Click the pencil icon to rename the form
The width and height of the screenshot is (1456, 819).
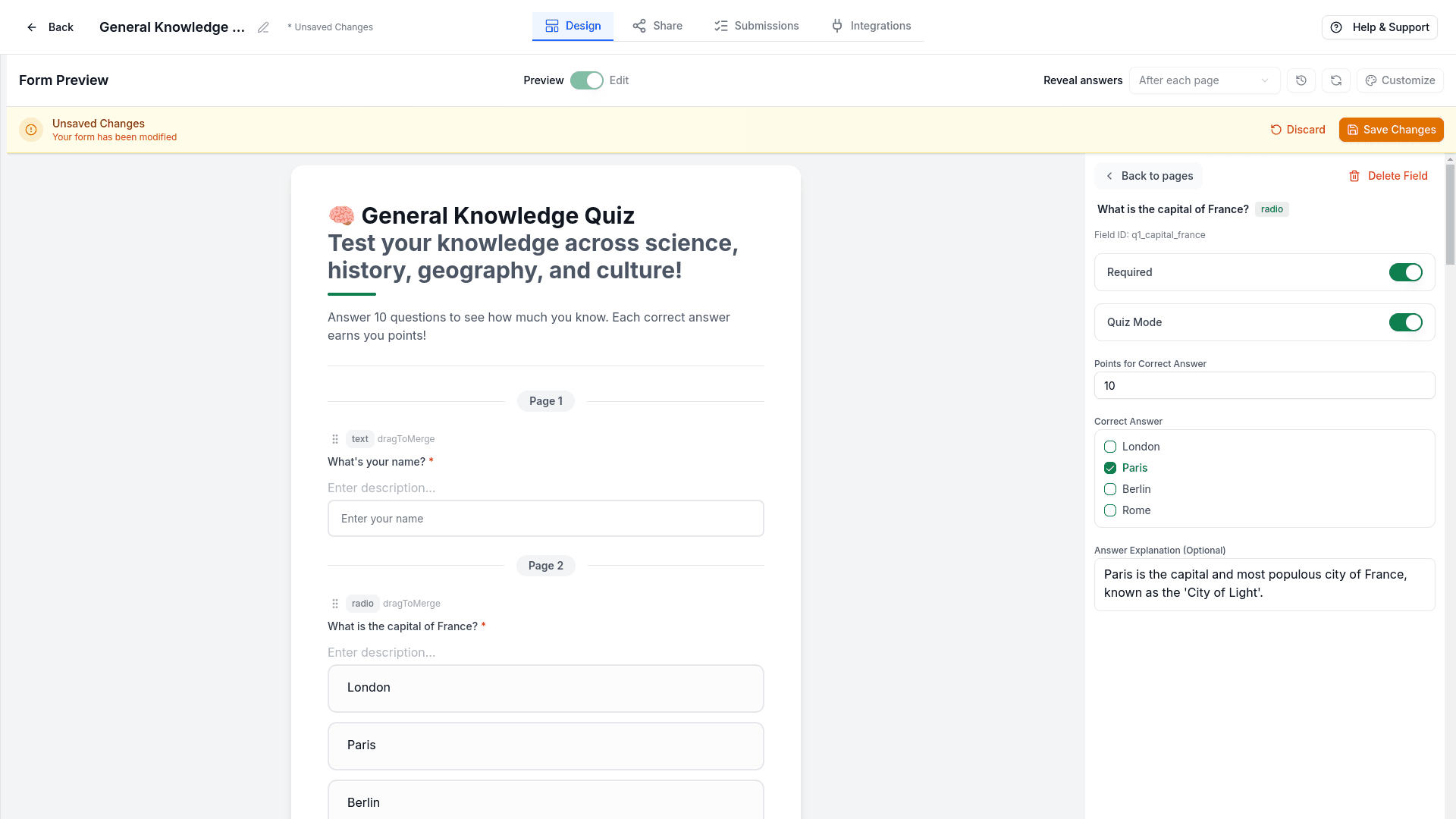pos(263,27)
